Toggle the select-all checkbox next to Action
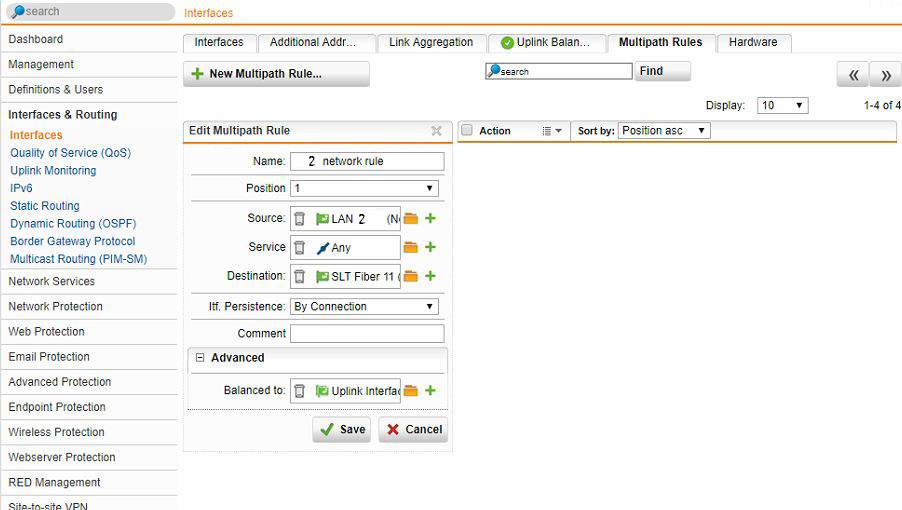This screenshot has width=902, height=510. pos(466,131)
